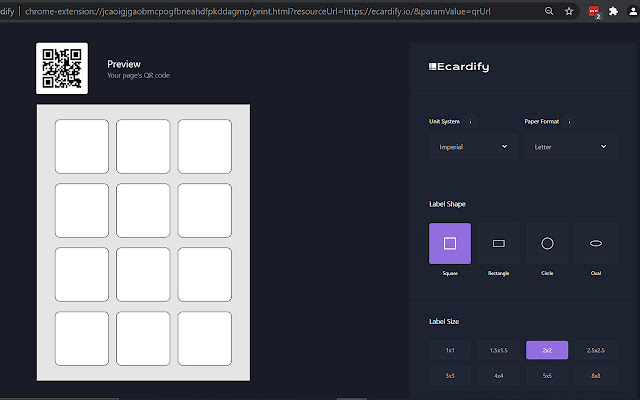Open the Unit System Imperial dropdown
Image resolution: width=640 pixels, height=400 pixels.
point(473,147)
